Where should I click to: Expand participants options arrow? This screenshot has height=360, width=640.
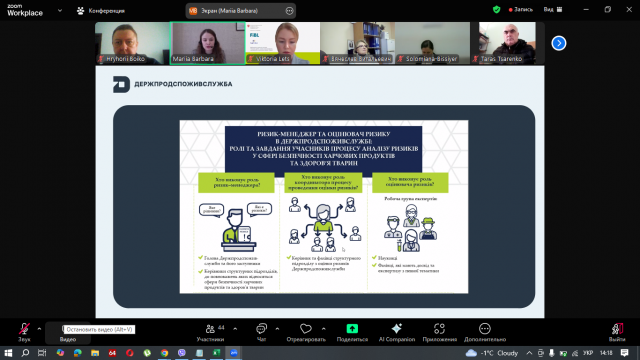(x=235, y=329)
